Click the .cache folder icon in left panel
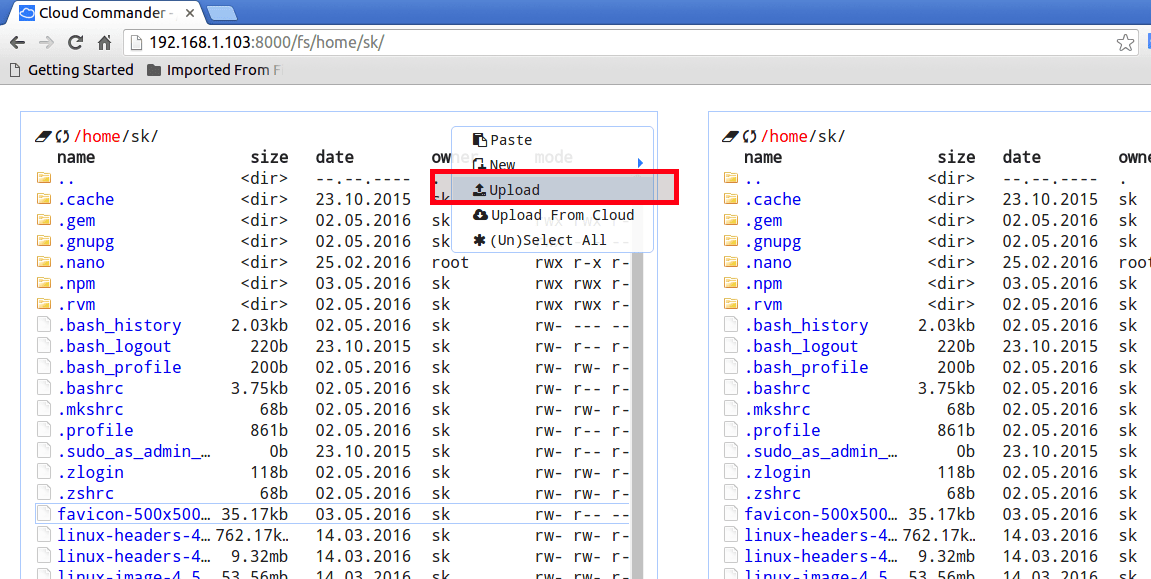The width and height of the screenshot is (1151, 579). click(x=43, y=199)
